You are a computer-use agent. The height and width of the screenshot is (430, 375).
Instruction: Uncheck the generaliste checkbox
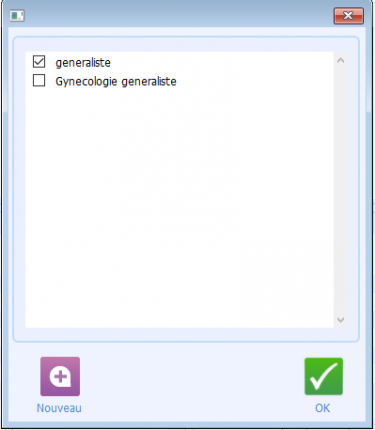pyautogui.click(x=39, y=62)
